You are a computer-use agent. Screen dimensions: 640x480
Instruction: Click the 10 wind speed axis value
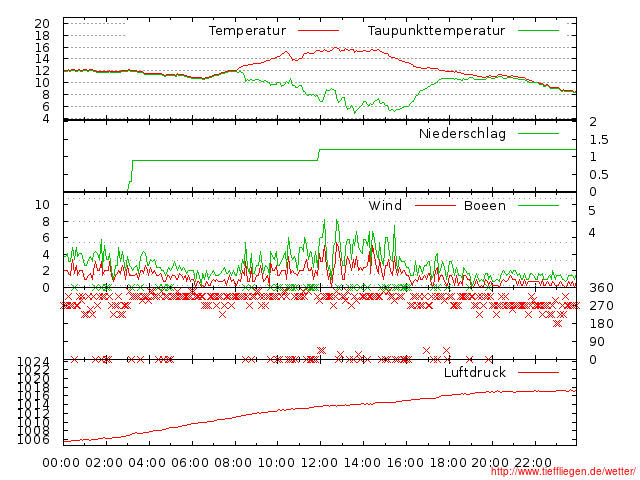[x=42, y=204]
